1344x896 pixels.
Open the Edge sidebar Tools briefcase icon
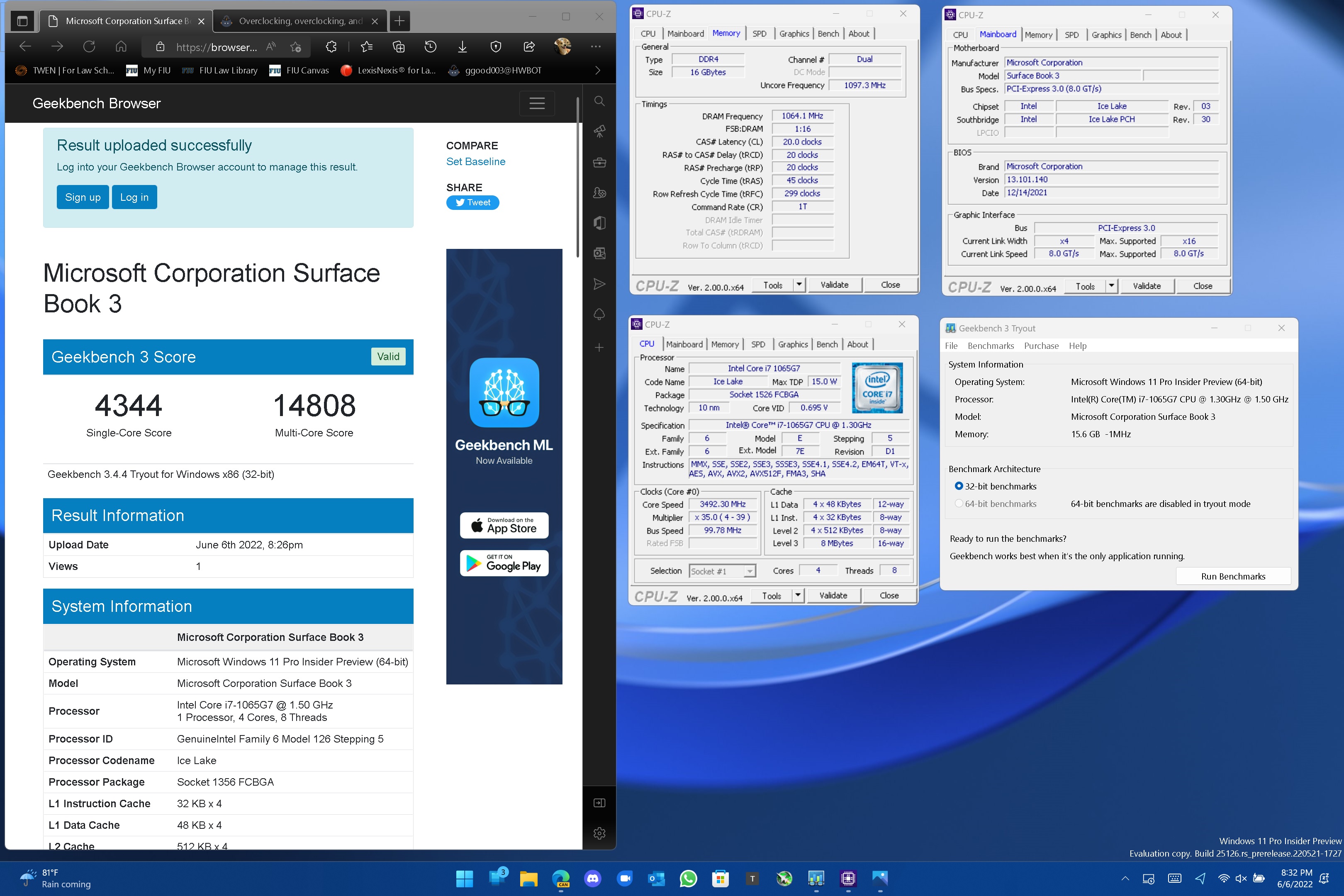pyautogui.click(x=599, y=162)
